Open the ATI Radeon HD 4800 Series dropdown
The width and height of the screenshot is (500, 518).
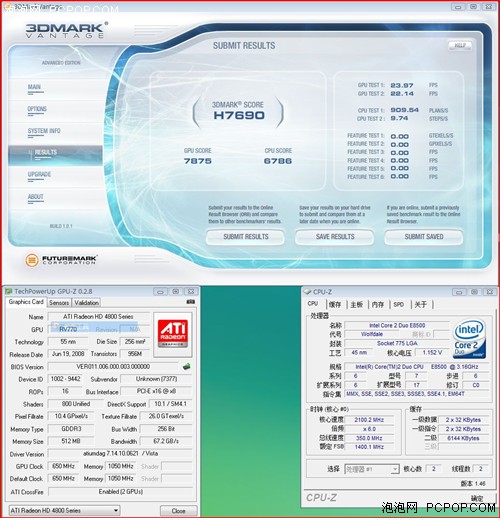[x=65, y=510]
